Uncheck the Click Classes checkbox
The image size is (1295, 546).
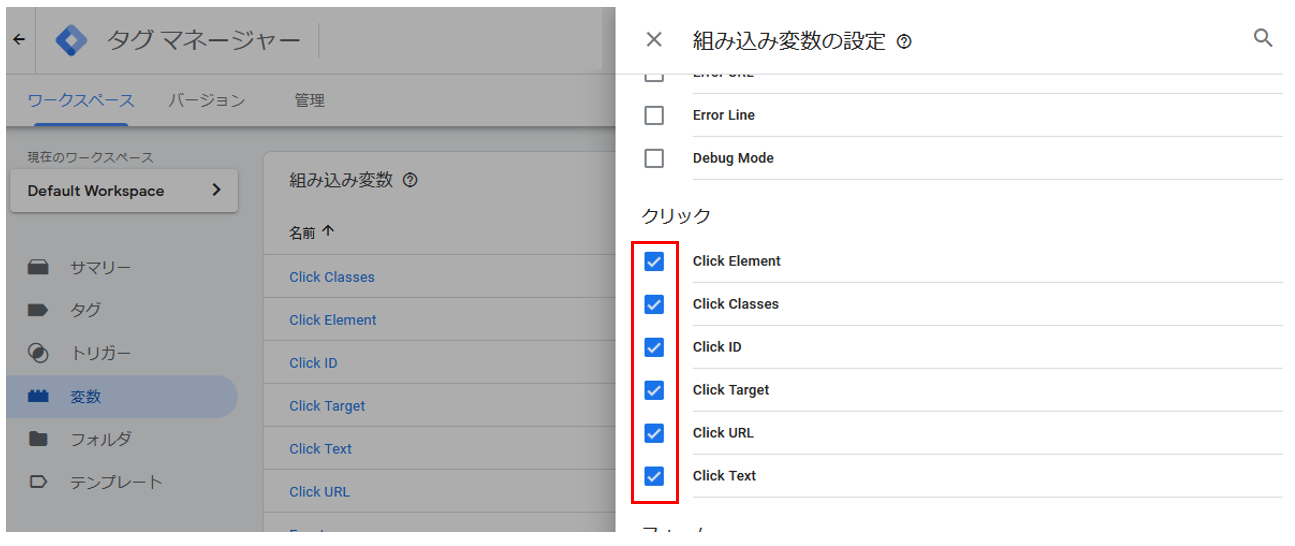pyautogui.click(x=654, y=304)
